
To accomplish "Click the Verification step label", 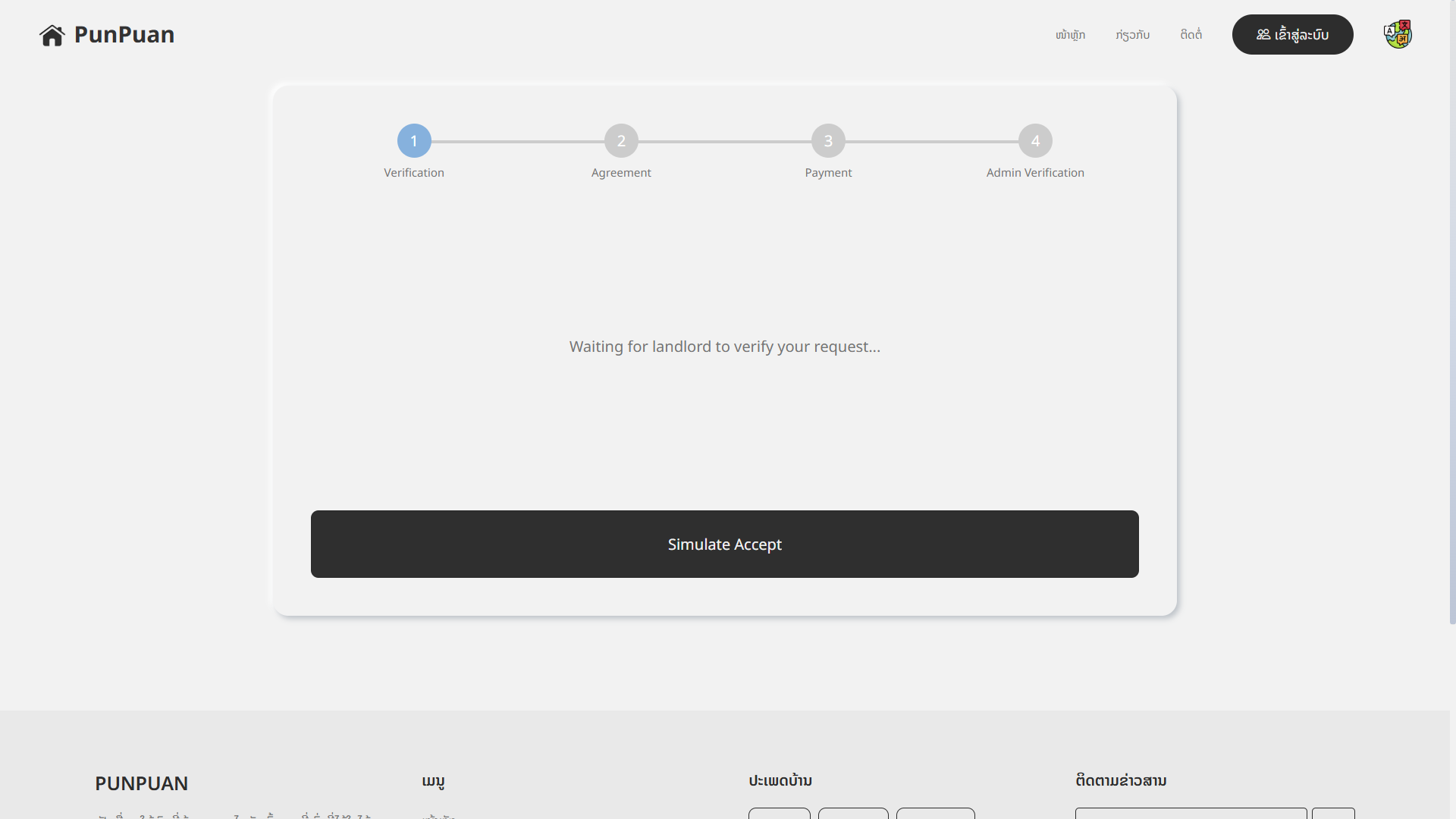I will coord(414,173).
